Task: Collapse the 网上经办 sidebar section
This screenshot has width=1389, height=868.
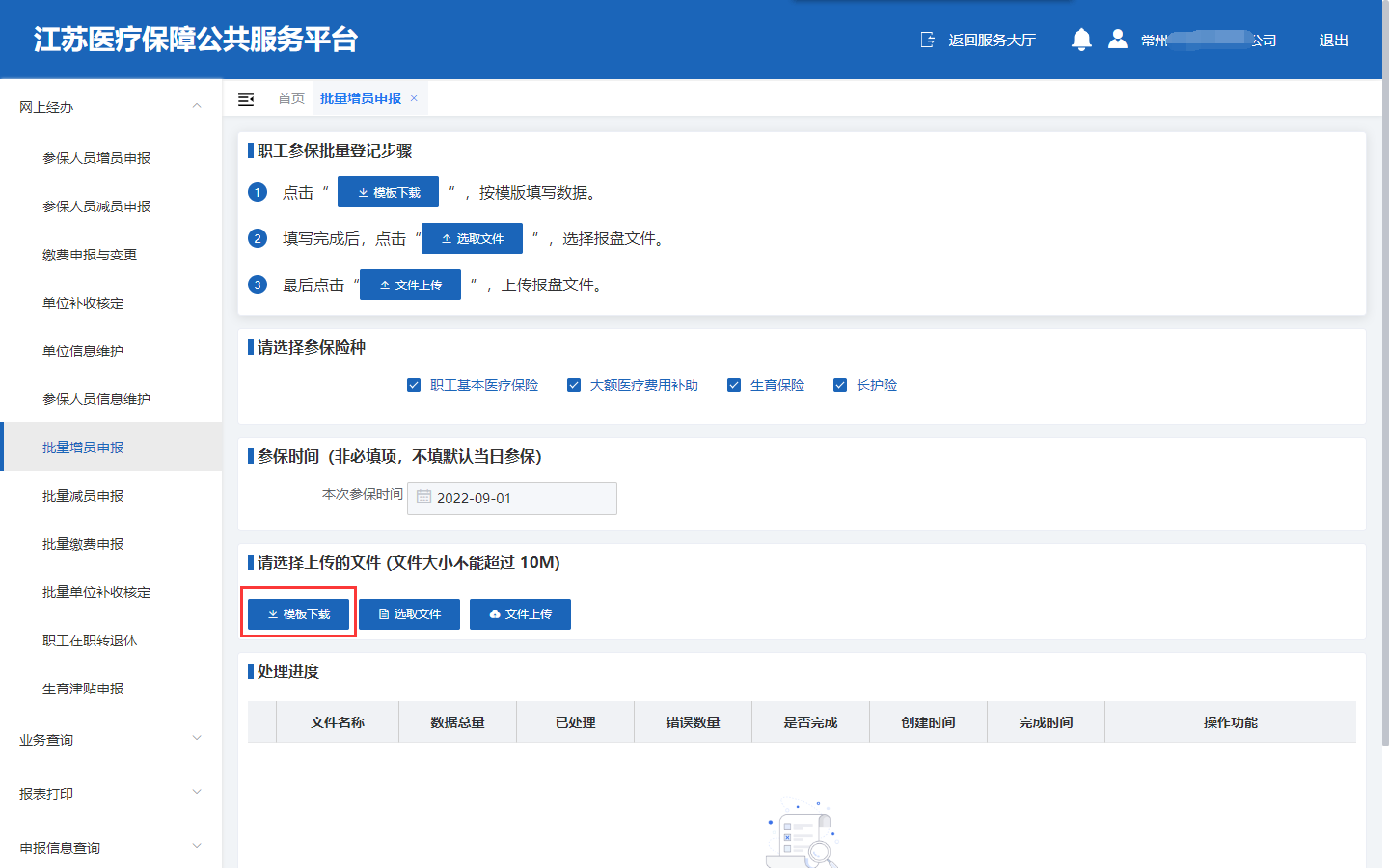Action: (x=197, y=106)
